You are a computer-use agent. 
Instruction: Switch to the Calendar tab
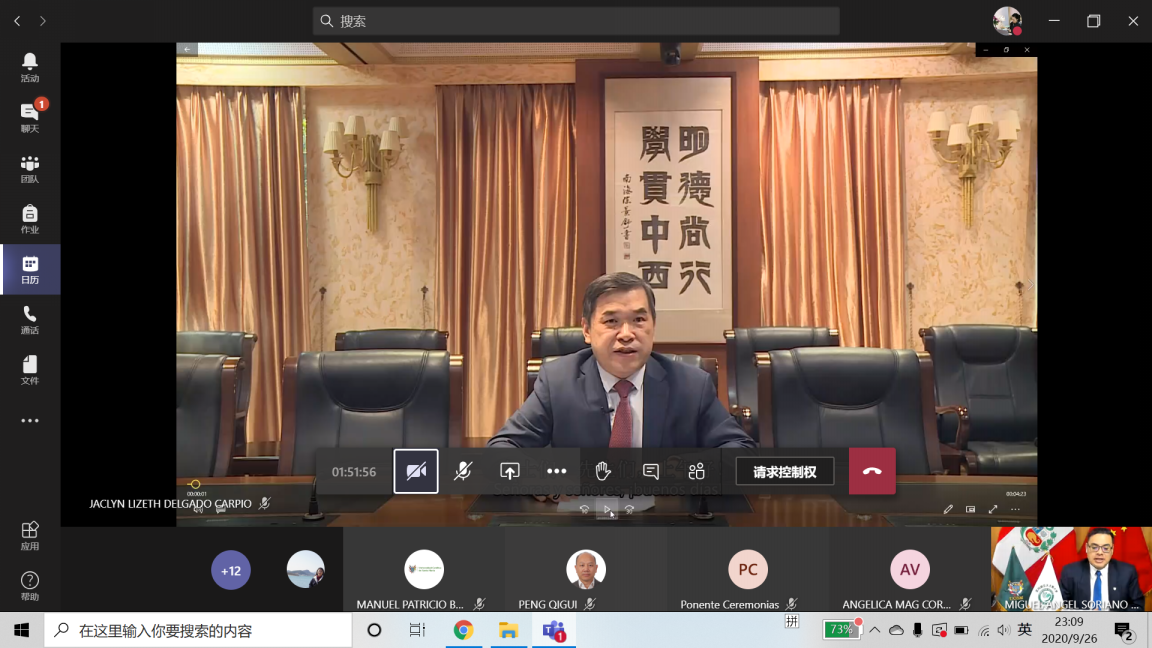[30, 269]
